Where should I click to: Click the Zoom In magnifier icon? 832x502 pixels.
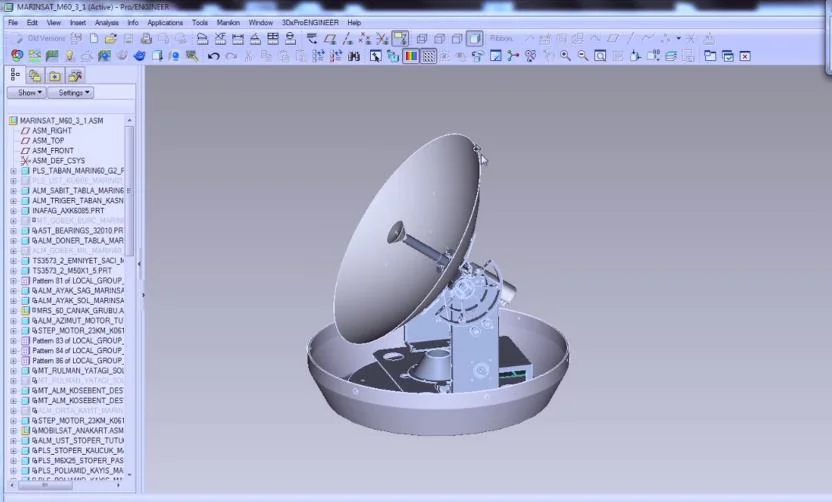(565, 56)
